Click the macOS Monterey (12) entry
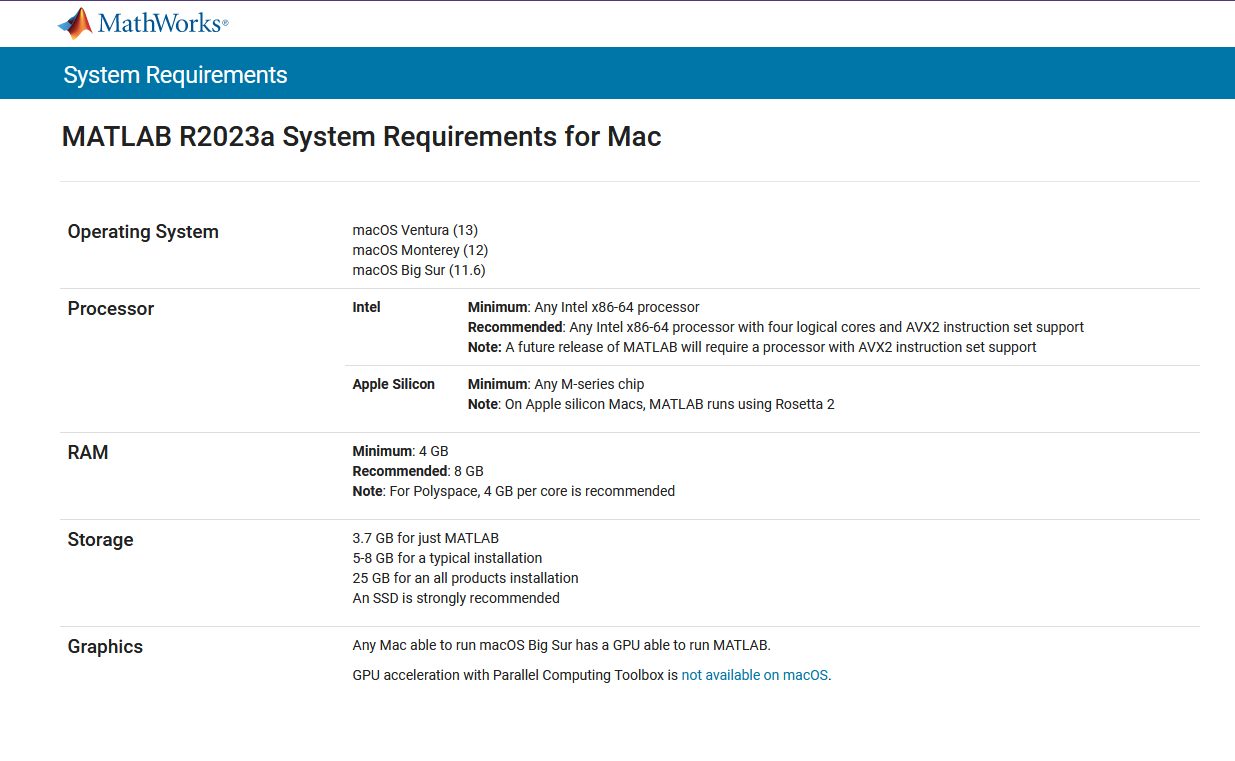Screen dimensions: 1235x761 point(420,250)
